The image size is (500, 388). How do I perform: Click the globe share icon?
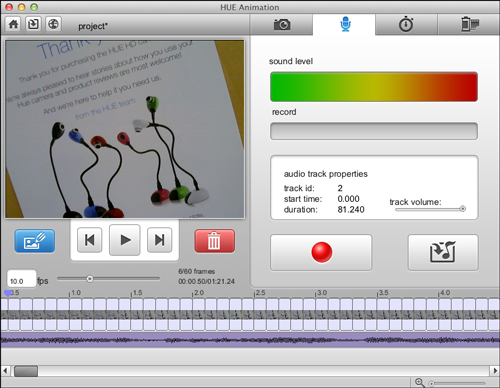pos(53,24)
